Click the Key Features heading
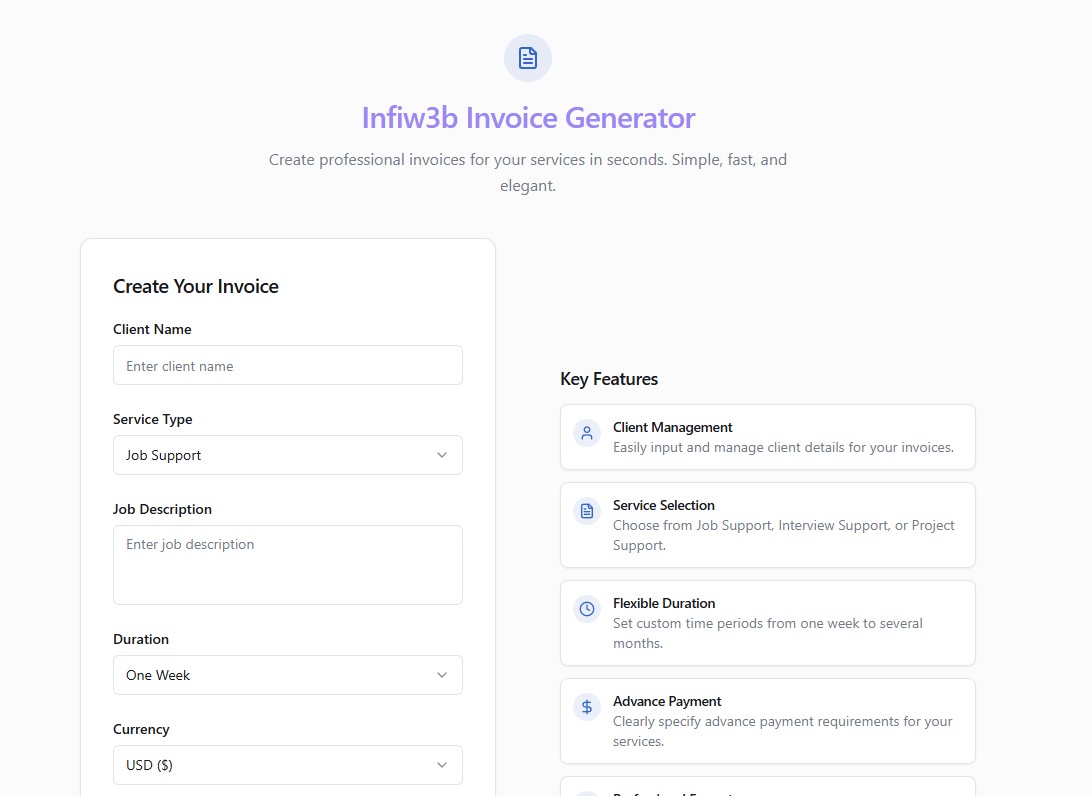 click(609, 379)
